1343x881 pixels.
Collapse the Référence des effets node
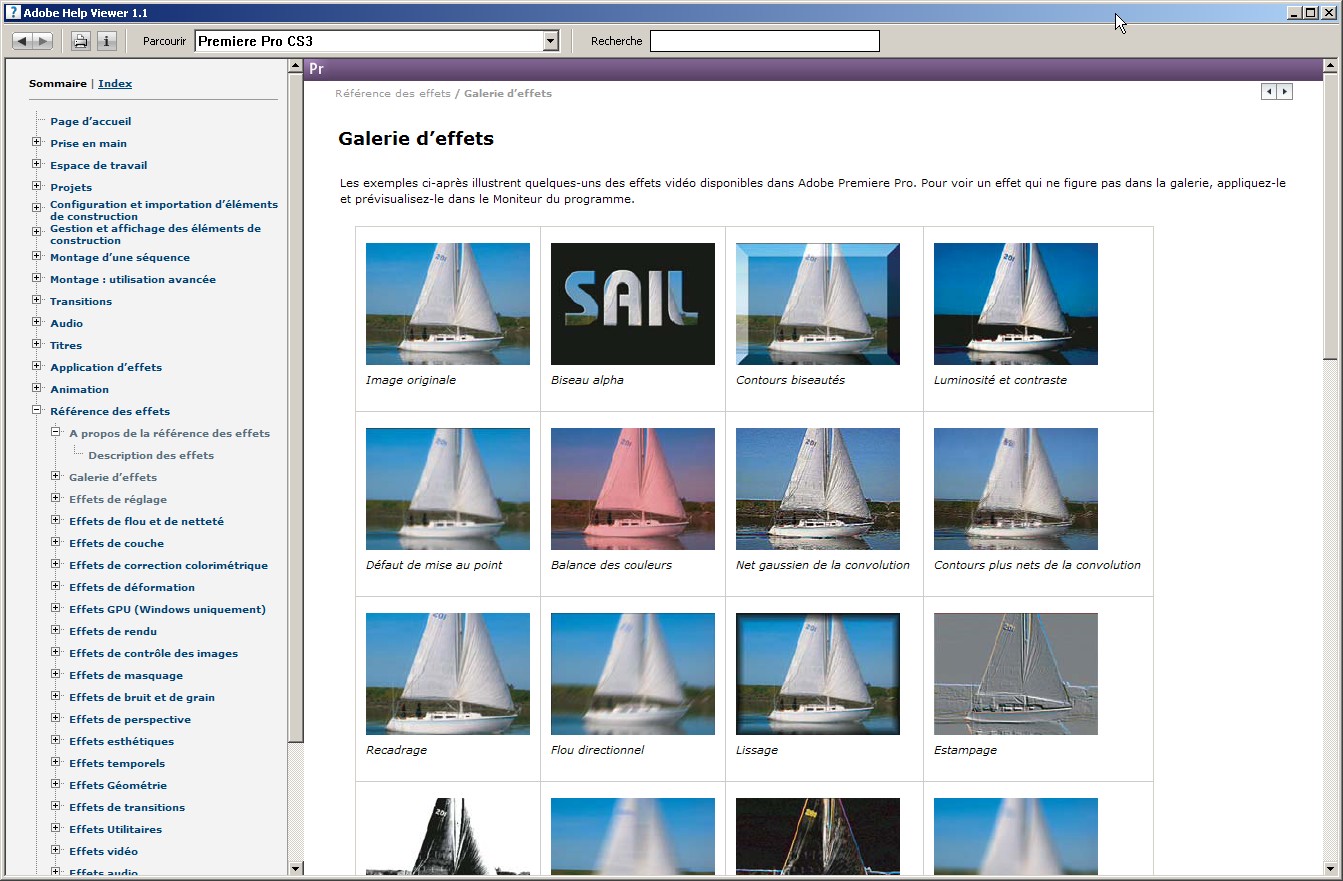click(x=37, y=411)
